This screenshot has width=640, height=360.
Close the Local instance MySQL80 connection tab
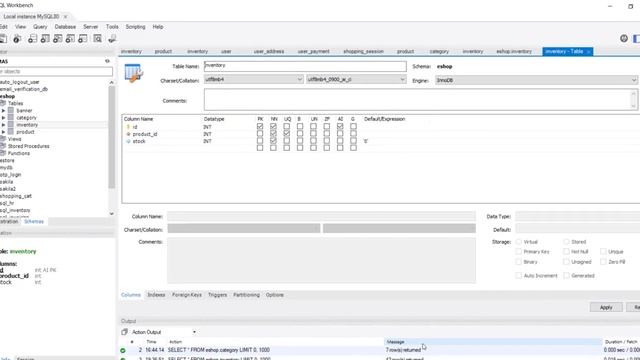65,17
